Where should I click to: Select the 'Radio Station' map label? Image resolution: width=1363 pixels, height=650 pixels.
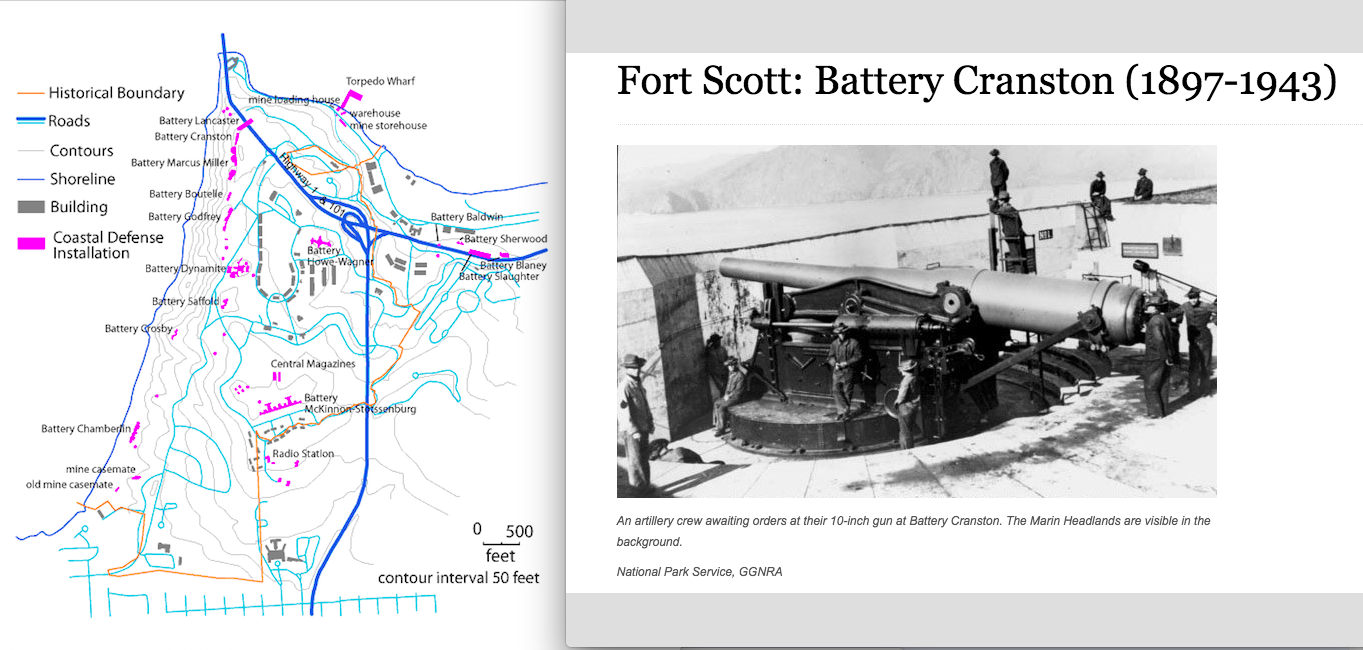[x=304, y=453]
